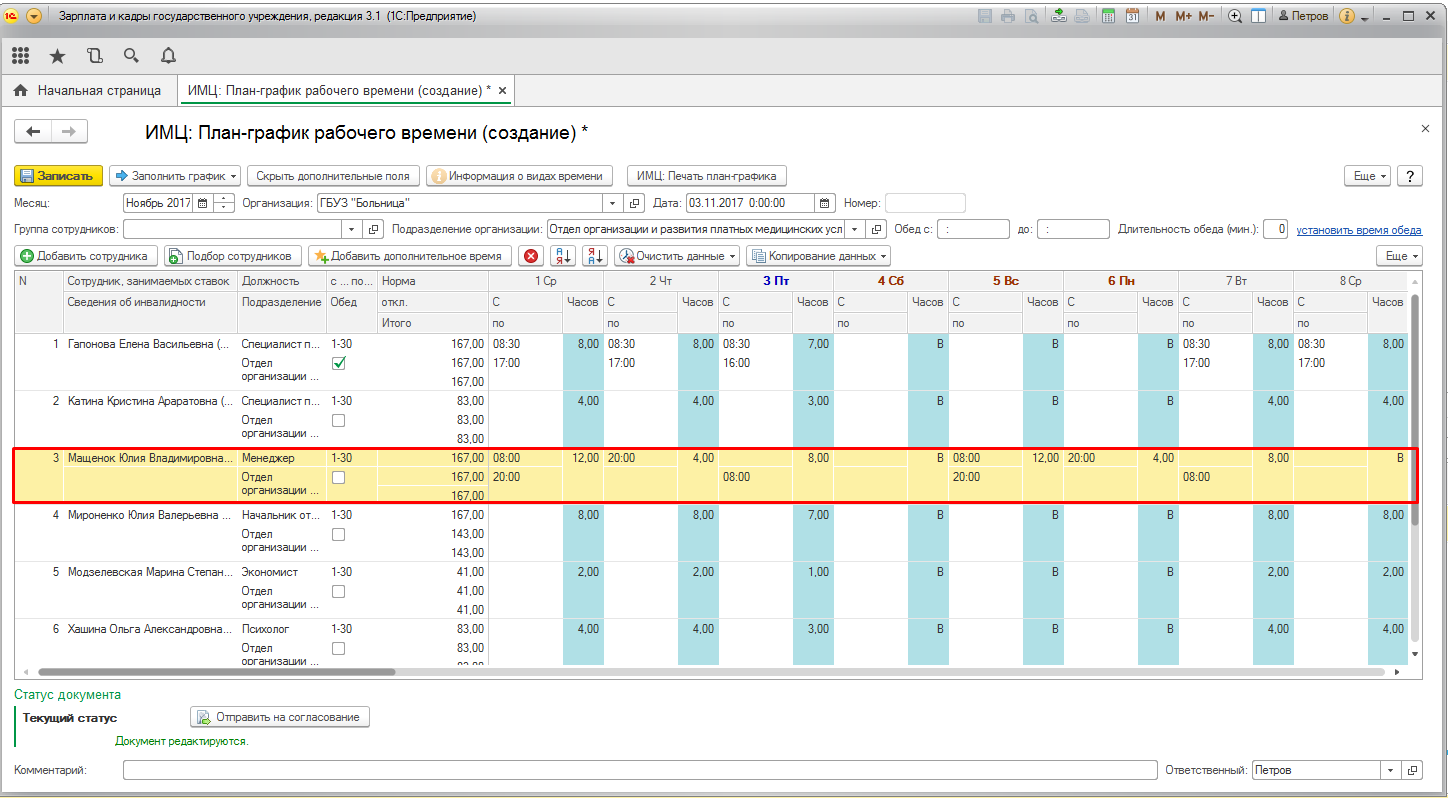Click the red delete row icon
Image resolution: width=1448 pixels, height=798 pixels.
tap(531, 256)
